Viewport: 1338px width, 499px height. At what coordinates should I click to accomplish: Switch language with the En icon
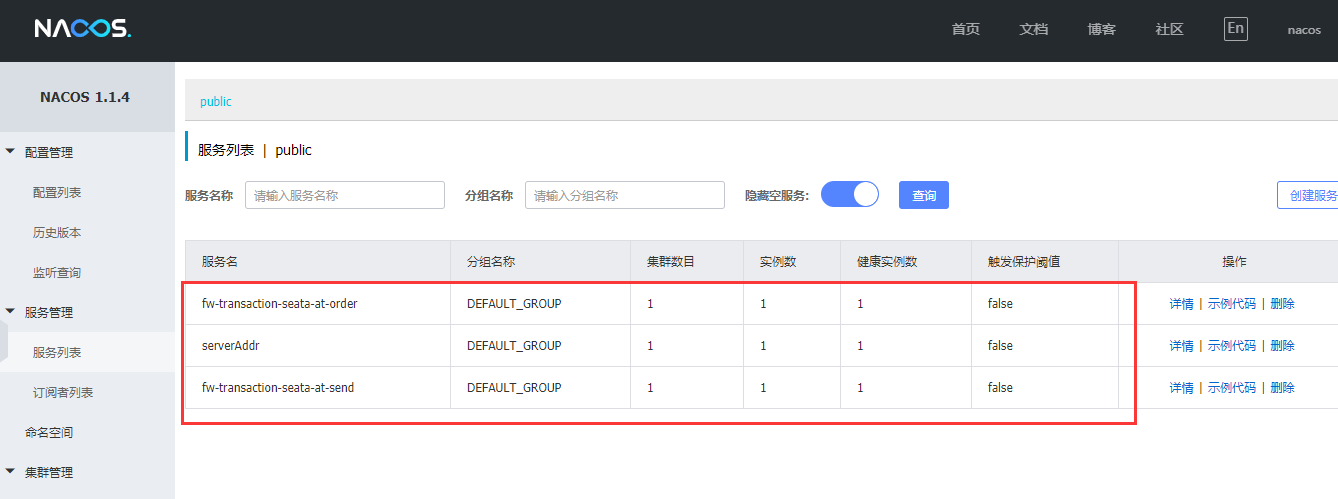(x=1235, y=29)
